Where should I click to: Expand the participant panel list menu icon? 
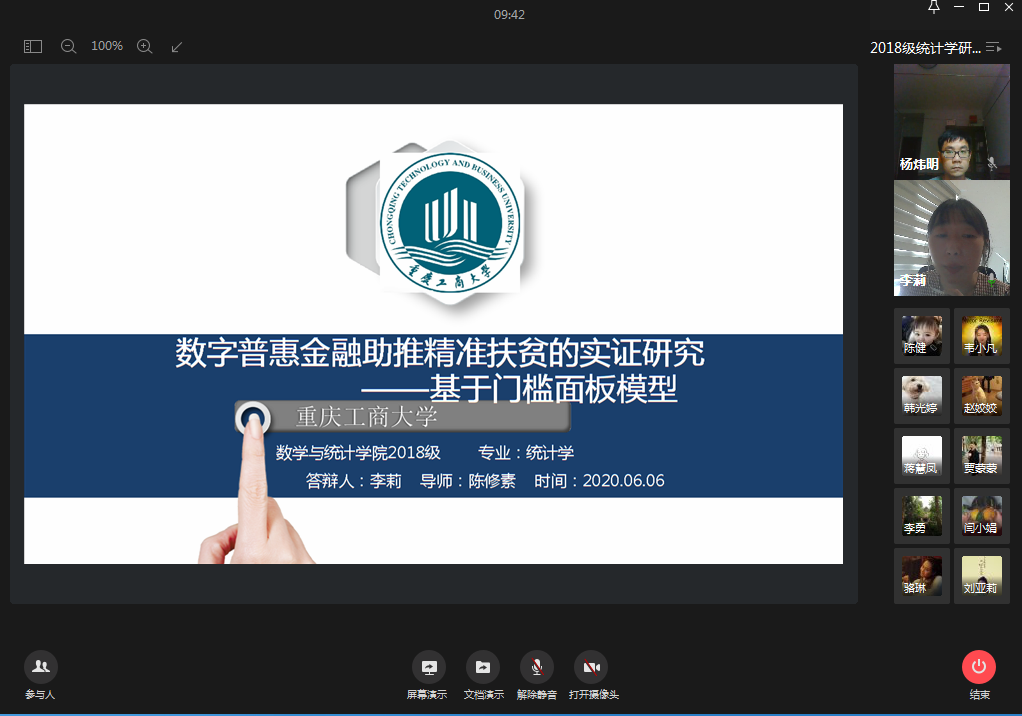pyautogui.click(x=993, y=47)
